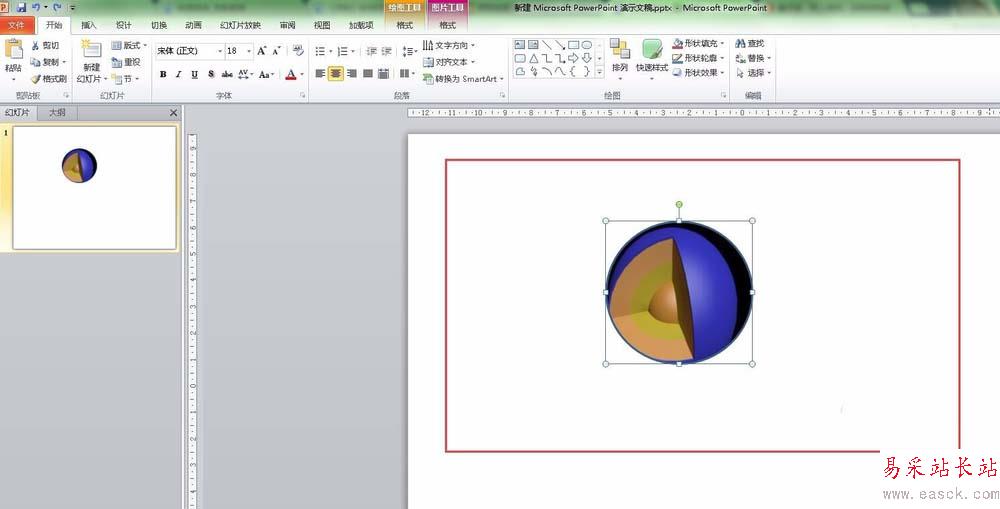
Task: Set paragraph alignment to Right
Action: pyautogui.click(x=351, y=74)
